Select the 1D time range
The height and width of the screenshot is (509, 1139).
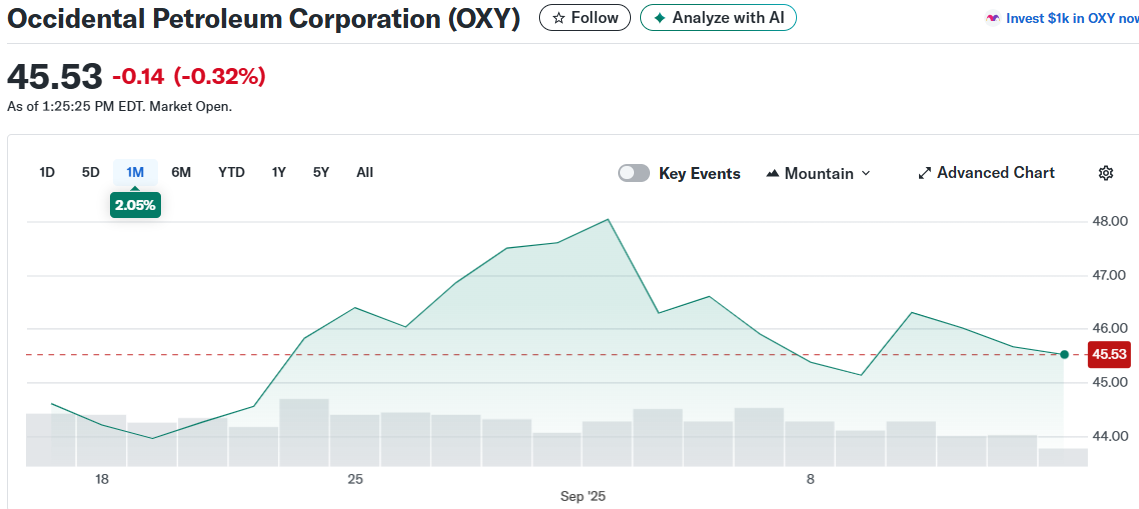(x=46, y=173)
